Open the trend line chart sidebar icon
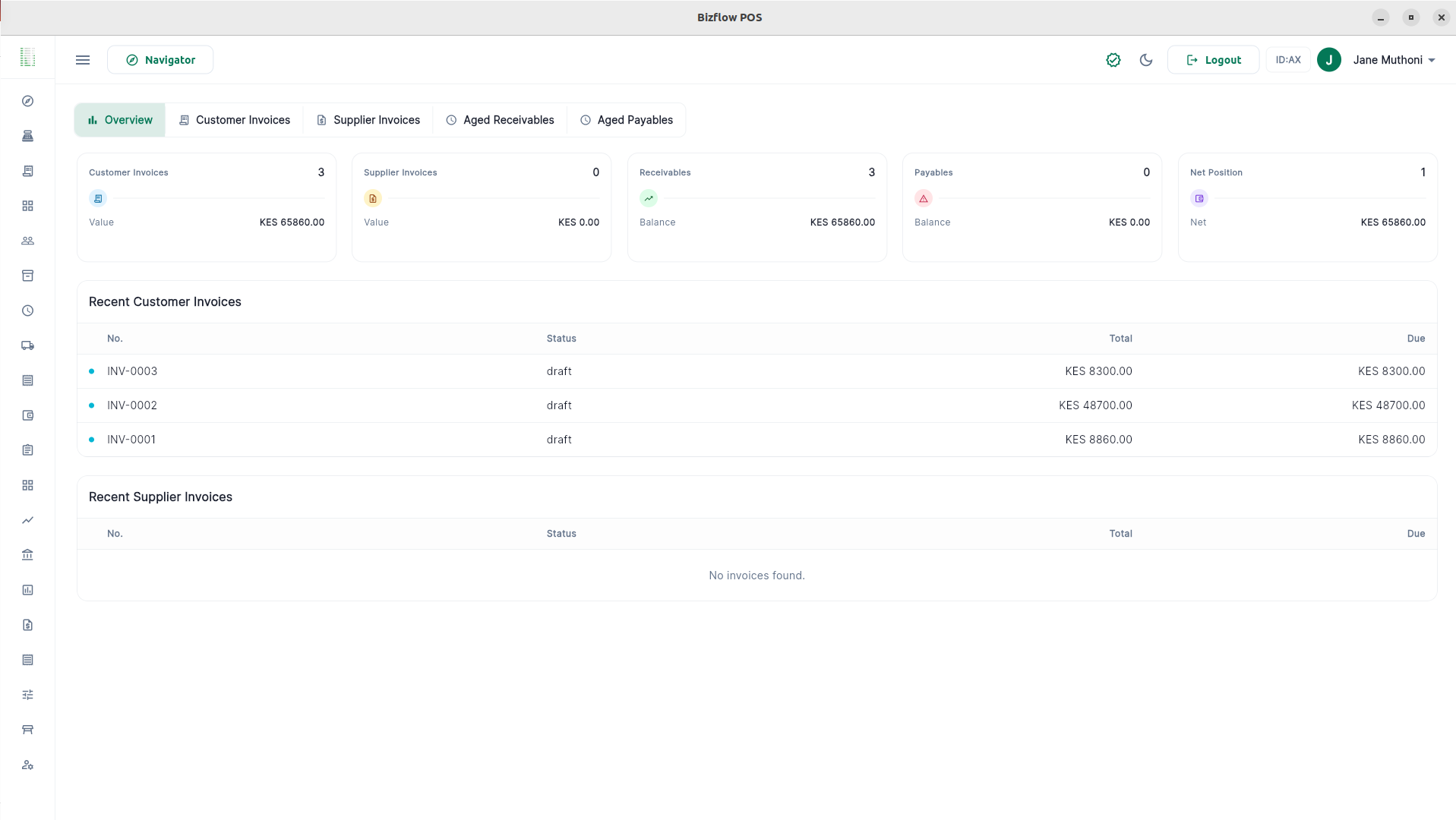The image size is (1456, 820). coord(27,520)
